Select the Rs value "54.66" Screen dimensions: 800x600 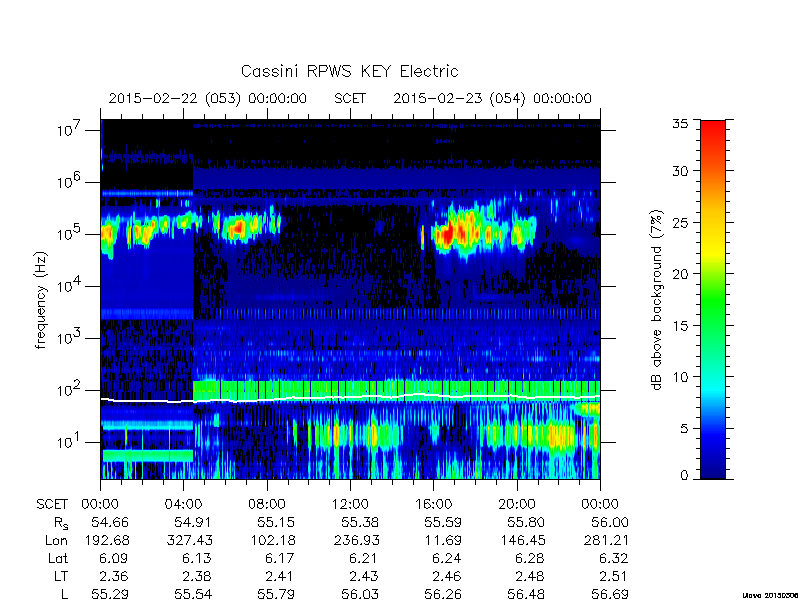click(x=110, y=522)
